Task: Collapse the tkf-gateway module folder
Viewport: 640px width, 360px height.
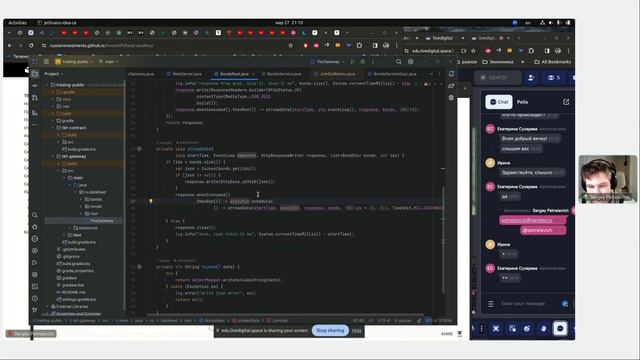Action: click(53, 156)
